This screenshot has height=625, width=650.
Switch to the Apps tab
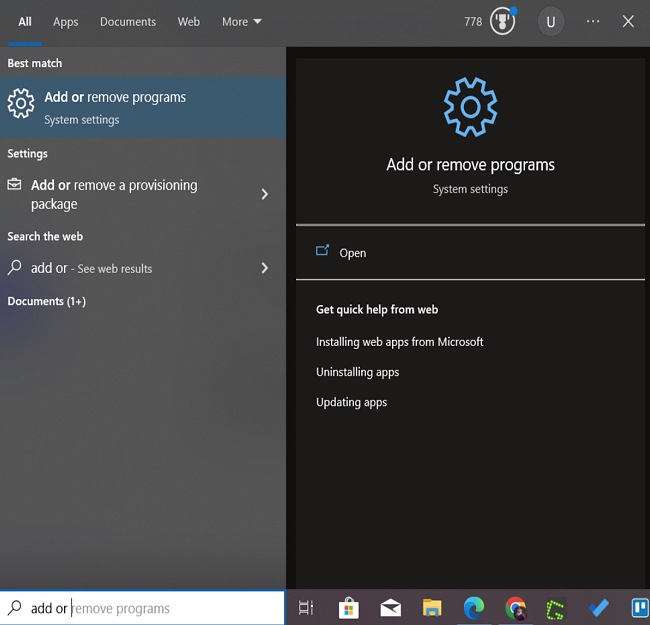tap(65, 22)
